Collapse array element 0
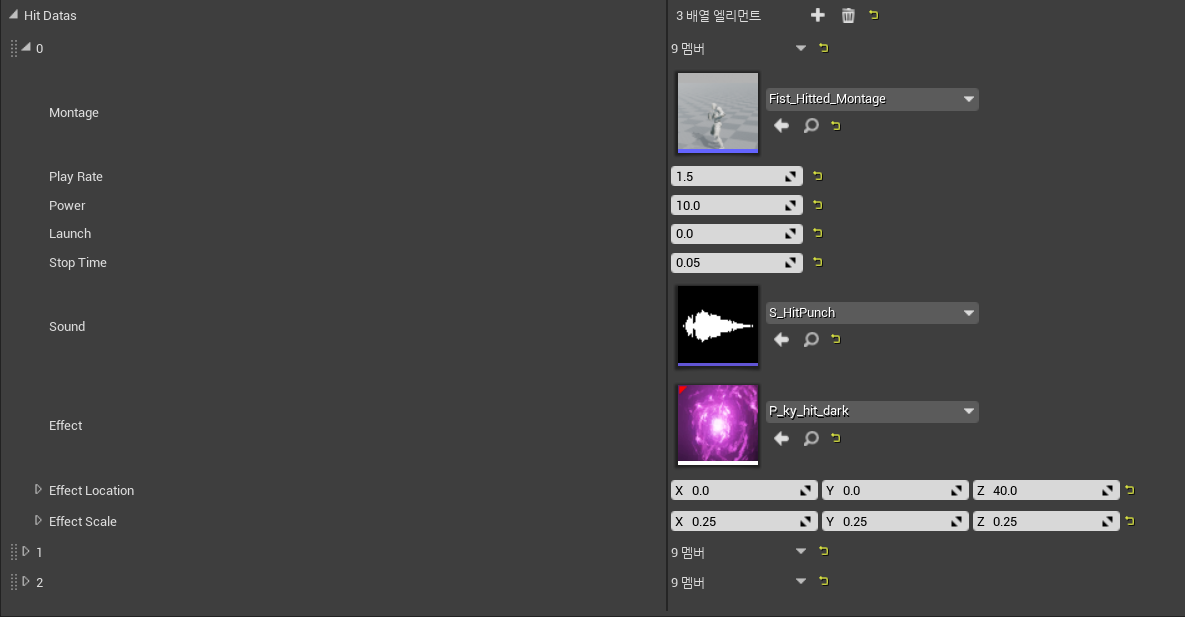Screen dimensions: 1185x617 (x=26, y=47)
